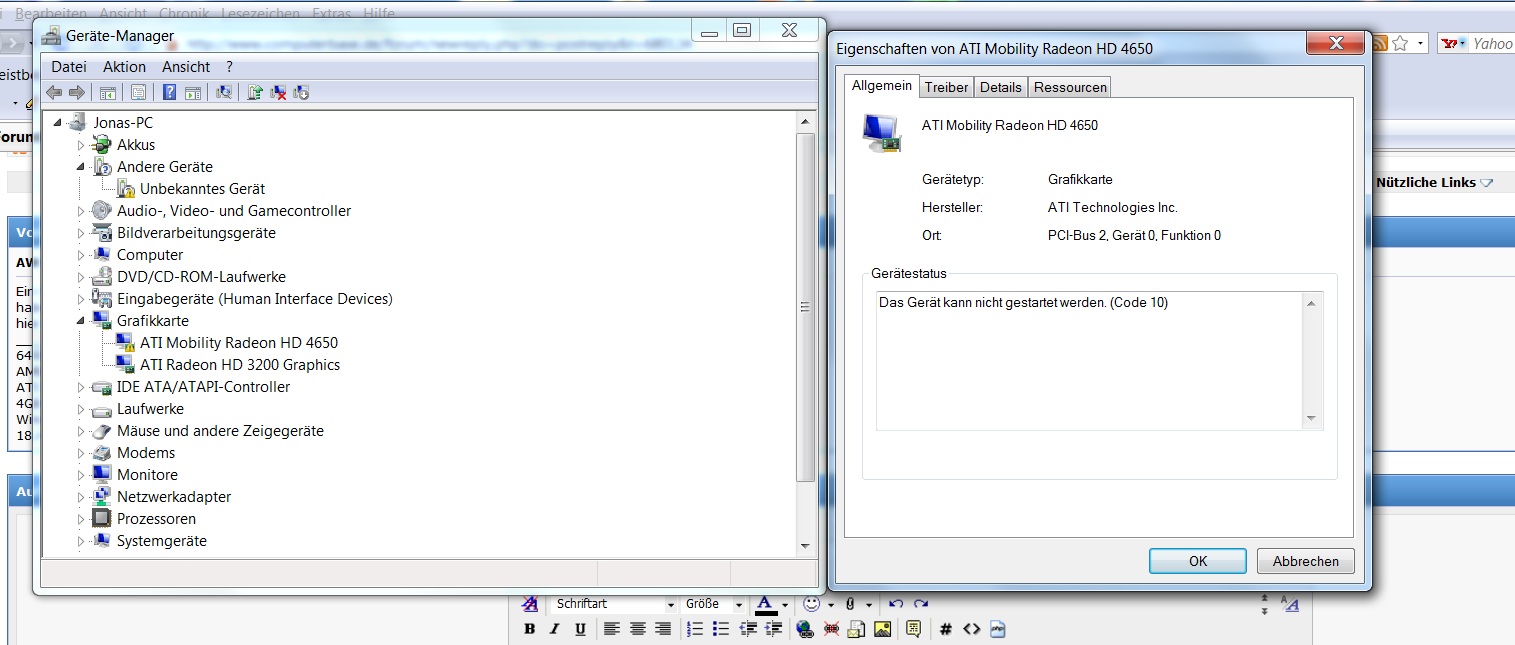The image size is (1515, 645).
Task: Open the Aktion menu
Action: (124, 67)
